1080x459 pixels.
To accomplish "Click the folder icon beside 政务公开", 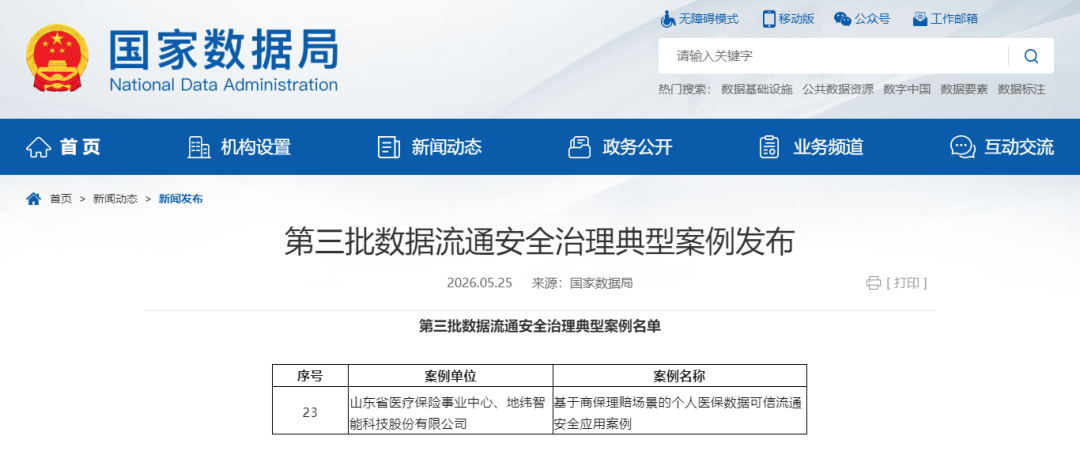I will pyautogui.click(x=579, y=147).
